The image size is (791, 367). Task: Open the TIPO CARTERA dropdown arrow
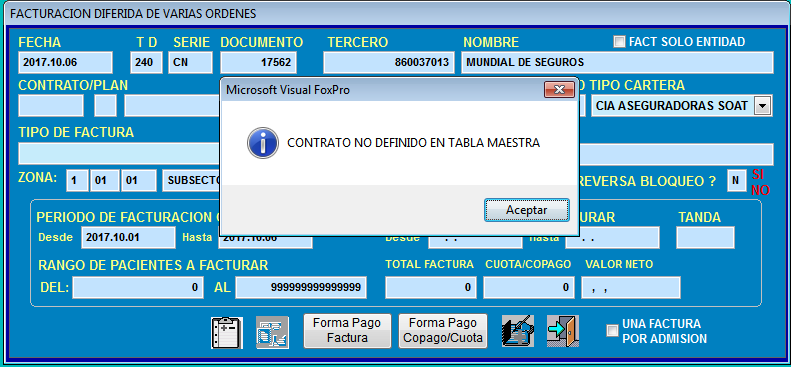tap(762, 106)
